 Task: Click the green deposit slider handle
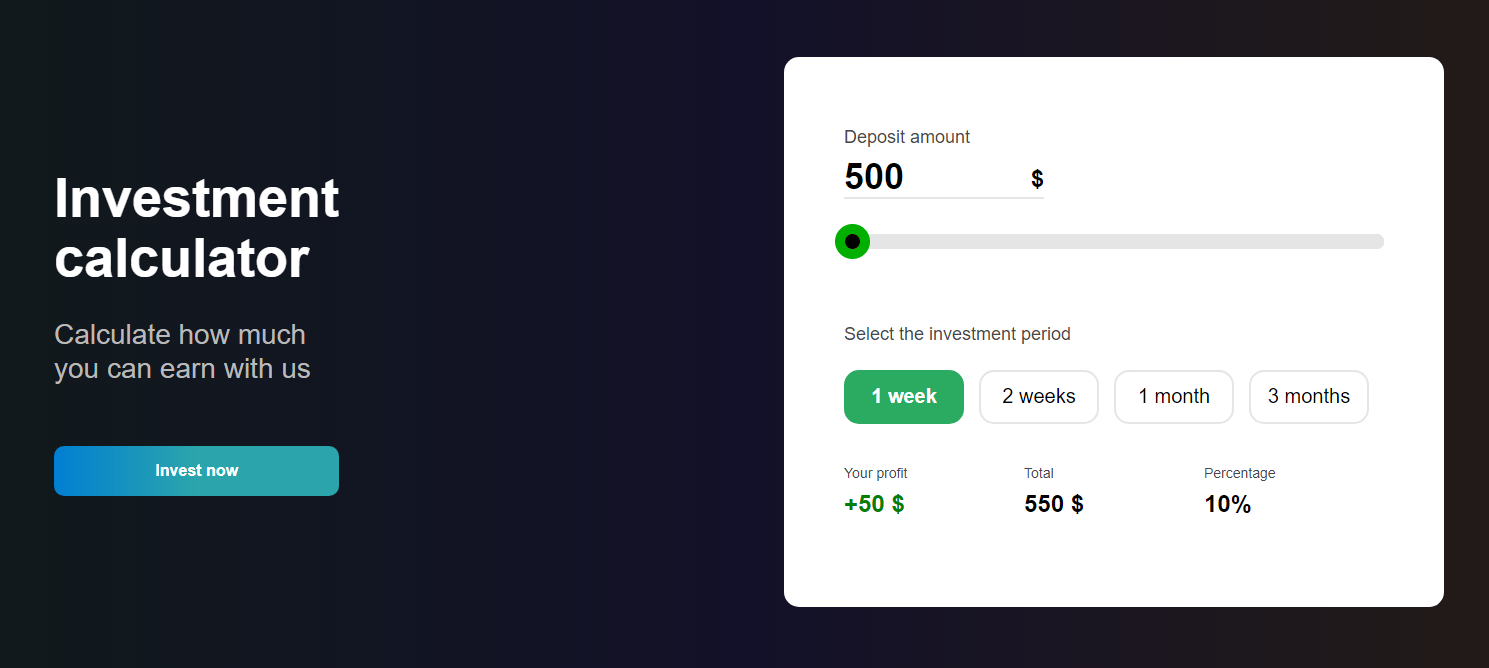point(852,241)
